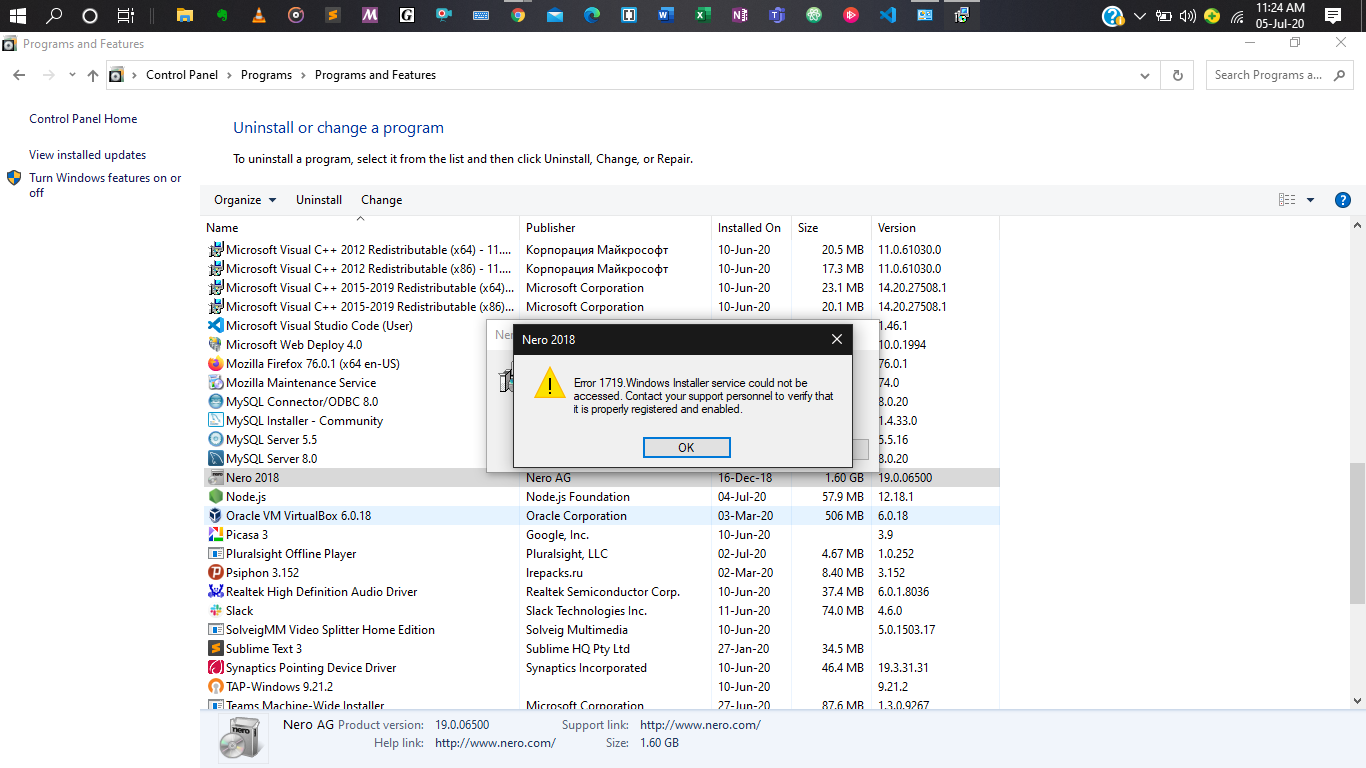This screenshot has width=1366, height=768.
Task: Open Microsoft Excel from the taskbar
Action: [x=703, y=15]
